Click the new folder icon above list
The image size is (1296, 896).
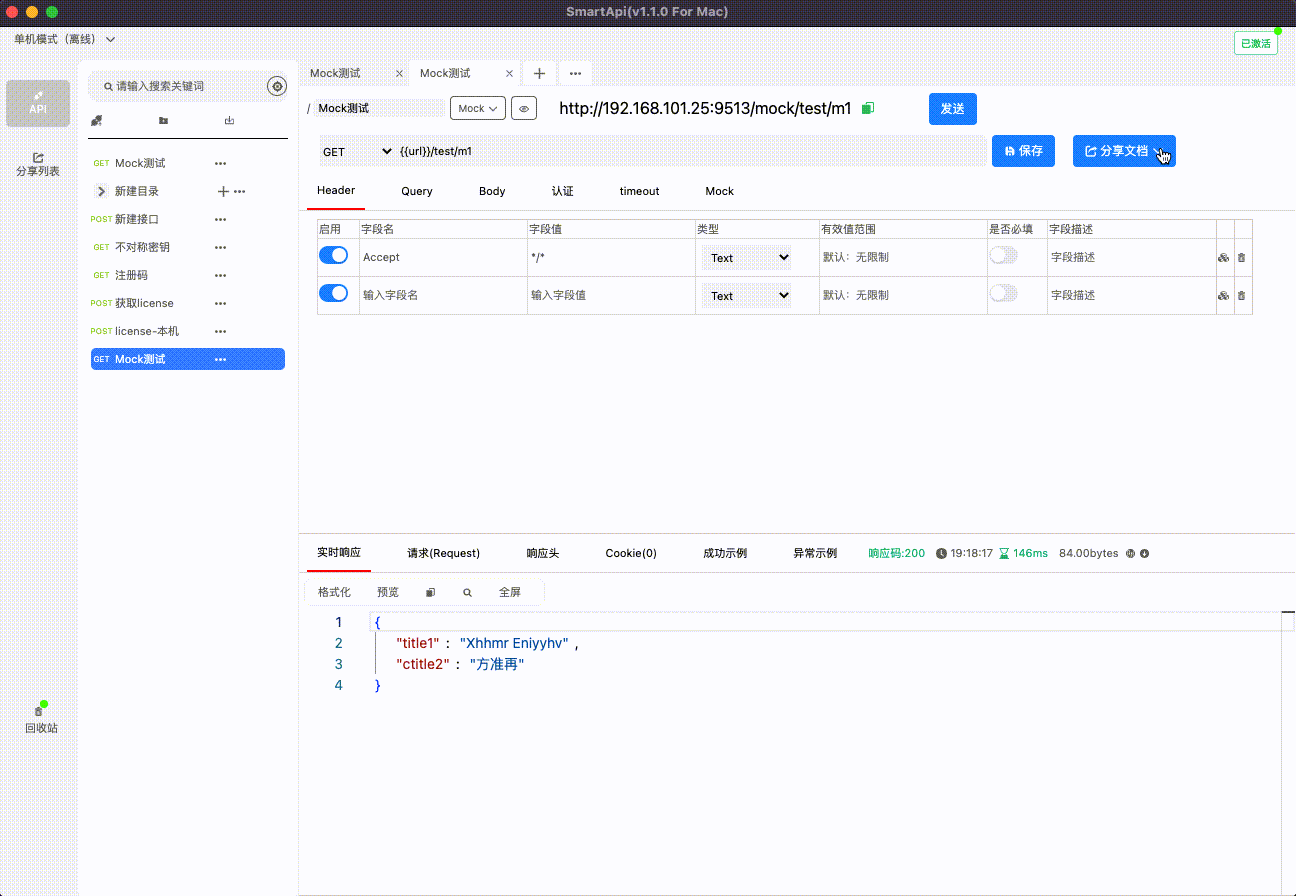[x=163, y=121]
